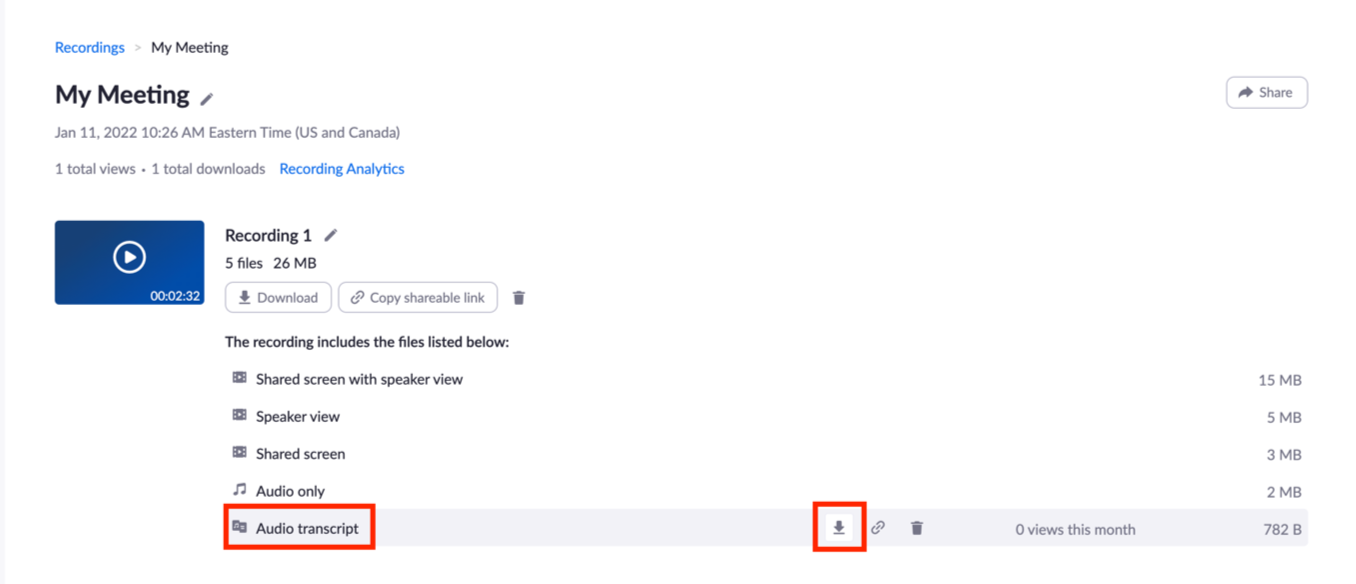The height and width of the screenshot is (584, 1356).
Task: Select the Audio transcript file name
Action: (307, 528)
